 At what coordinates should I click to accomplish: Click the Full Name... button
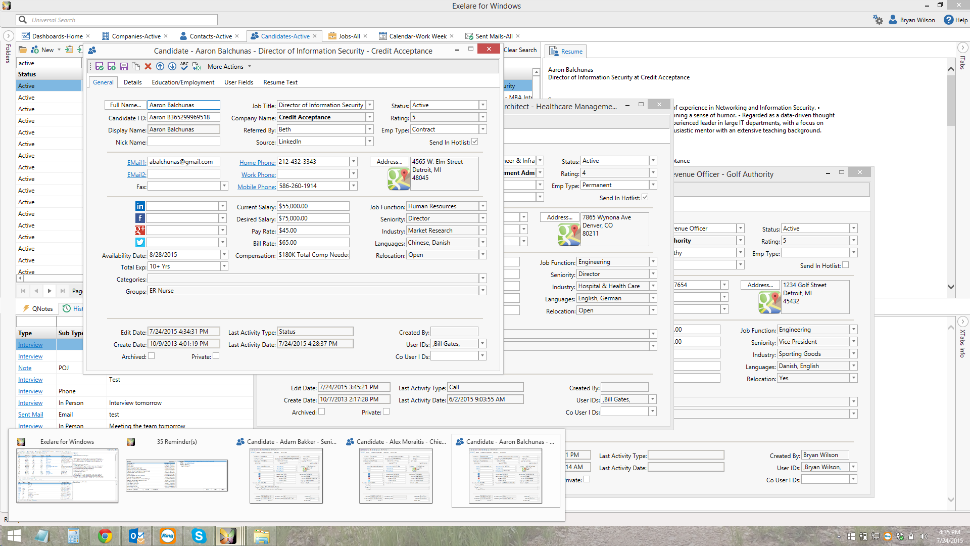(x=125, y=104)
